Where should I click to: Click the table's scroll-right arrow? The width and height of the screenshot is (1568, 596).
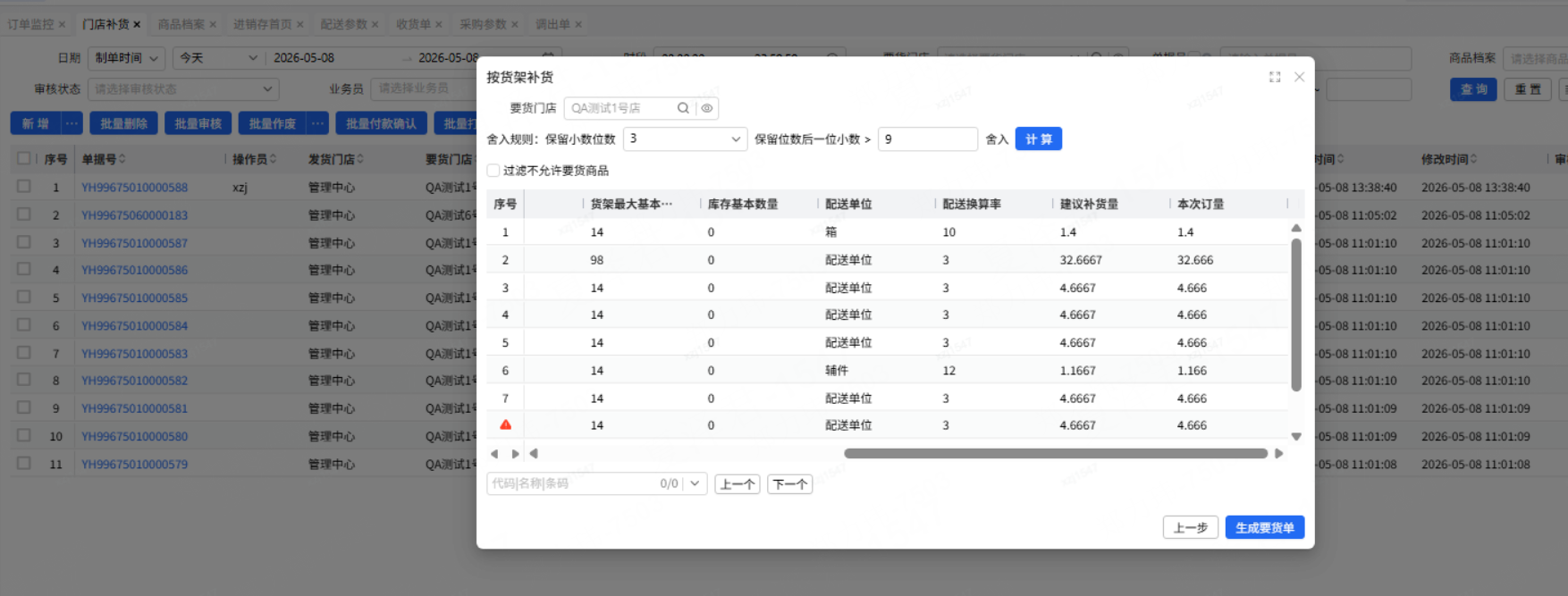(1279, 454)
